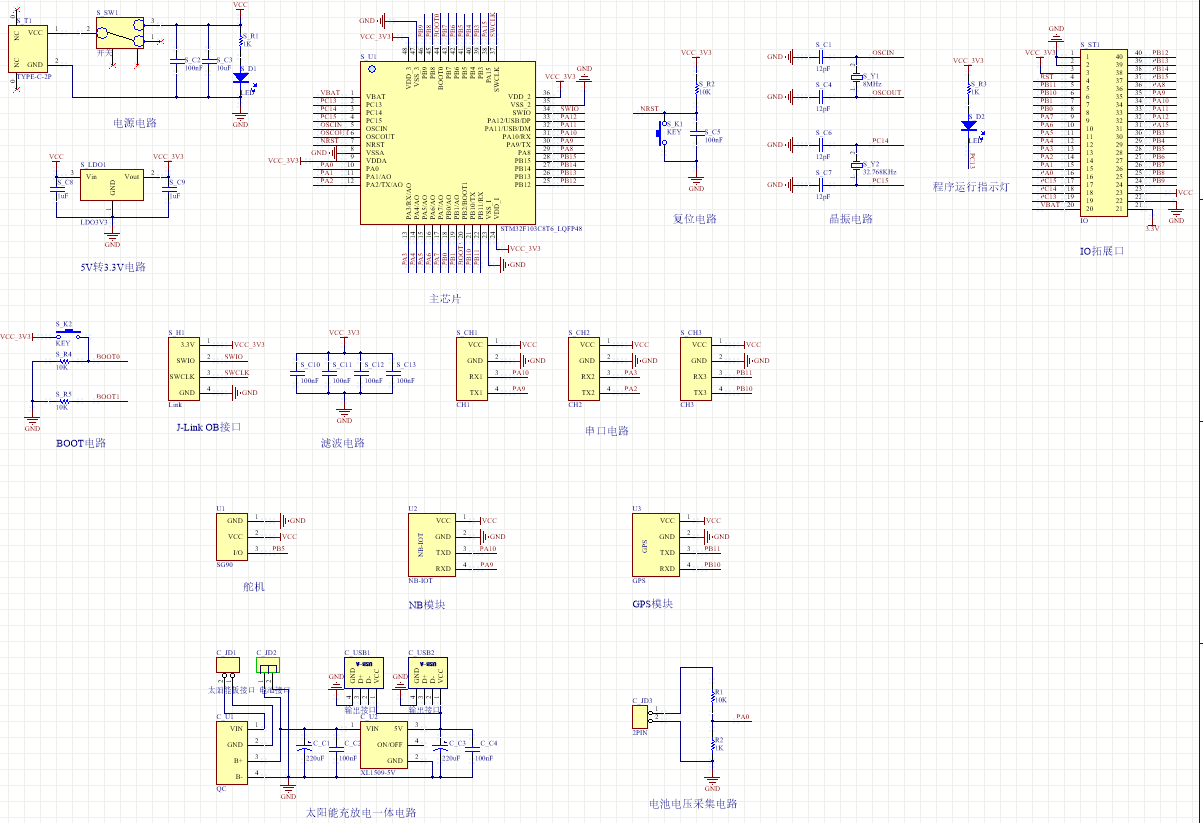The image size is (1203, 823).
Task: Click the 'OSCOUT' net label near crystal
Action: [x=886, y=92]
